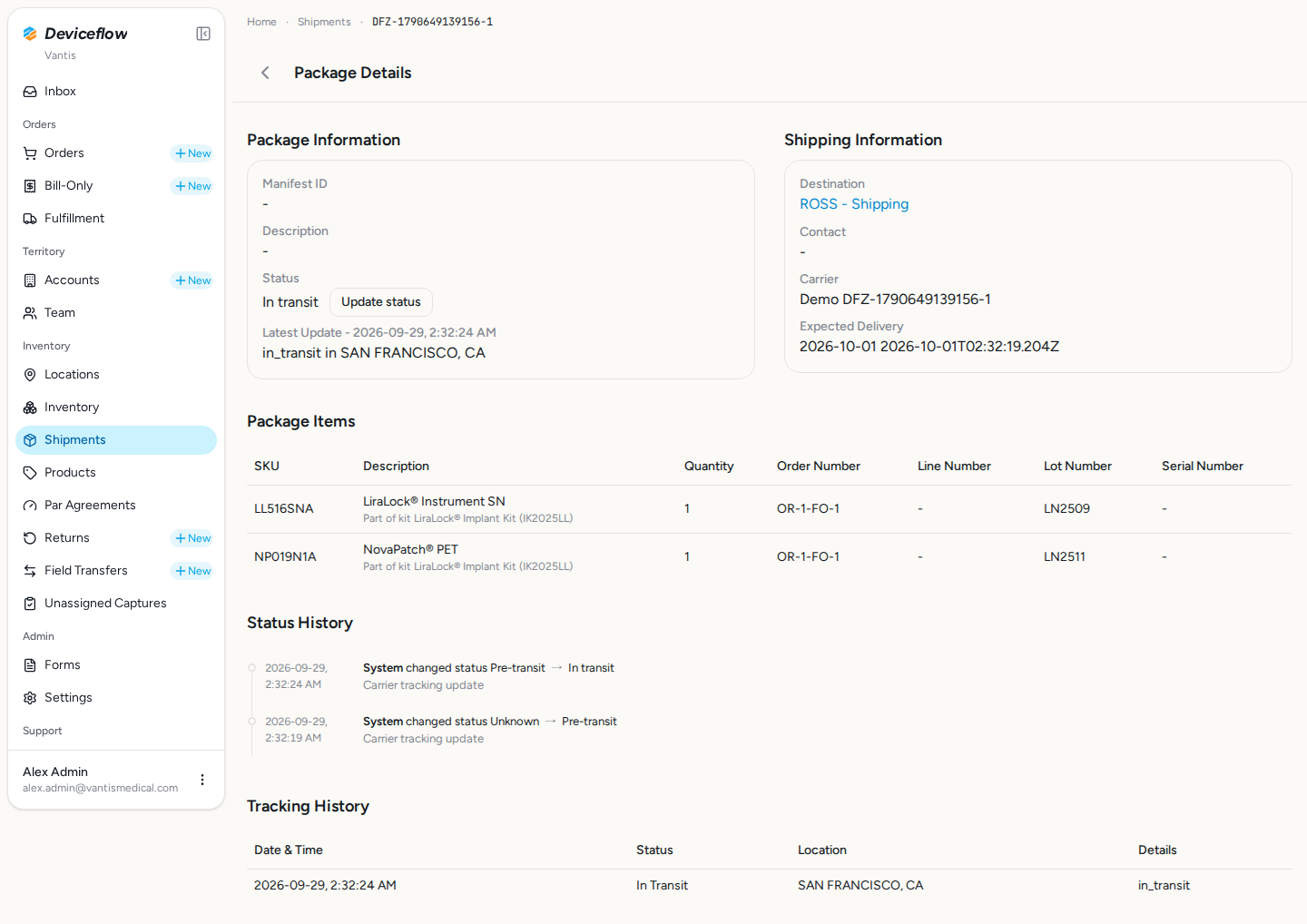Select Shipments in the sidebar
The image size is (1307, 924).
(x=116, y=440)
